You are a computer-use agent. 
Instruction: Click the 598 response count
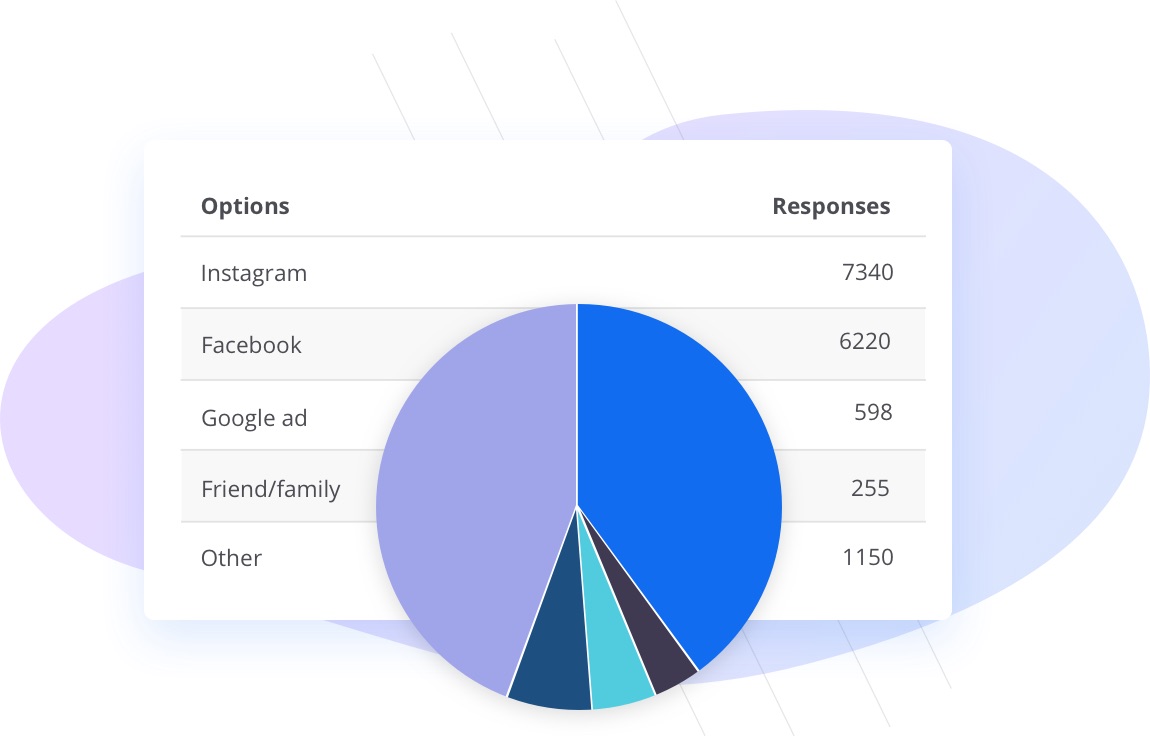pyautogui.click(x=873, y=412)
